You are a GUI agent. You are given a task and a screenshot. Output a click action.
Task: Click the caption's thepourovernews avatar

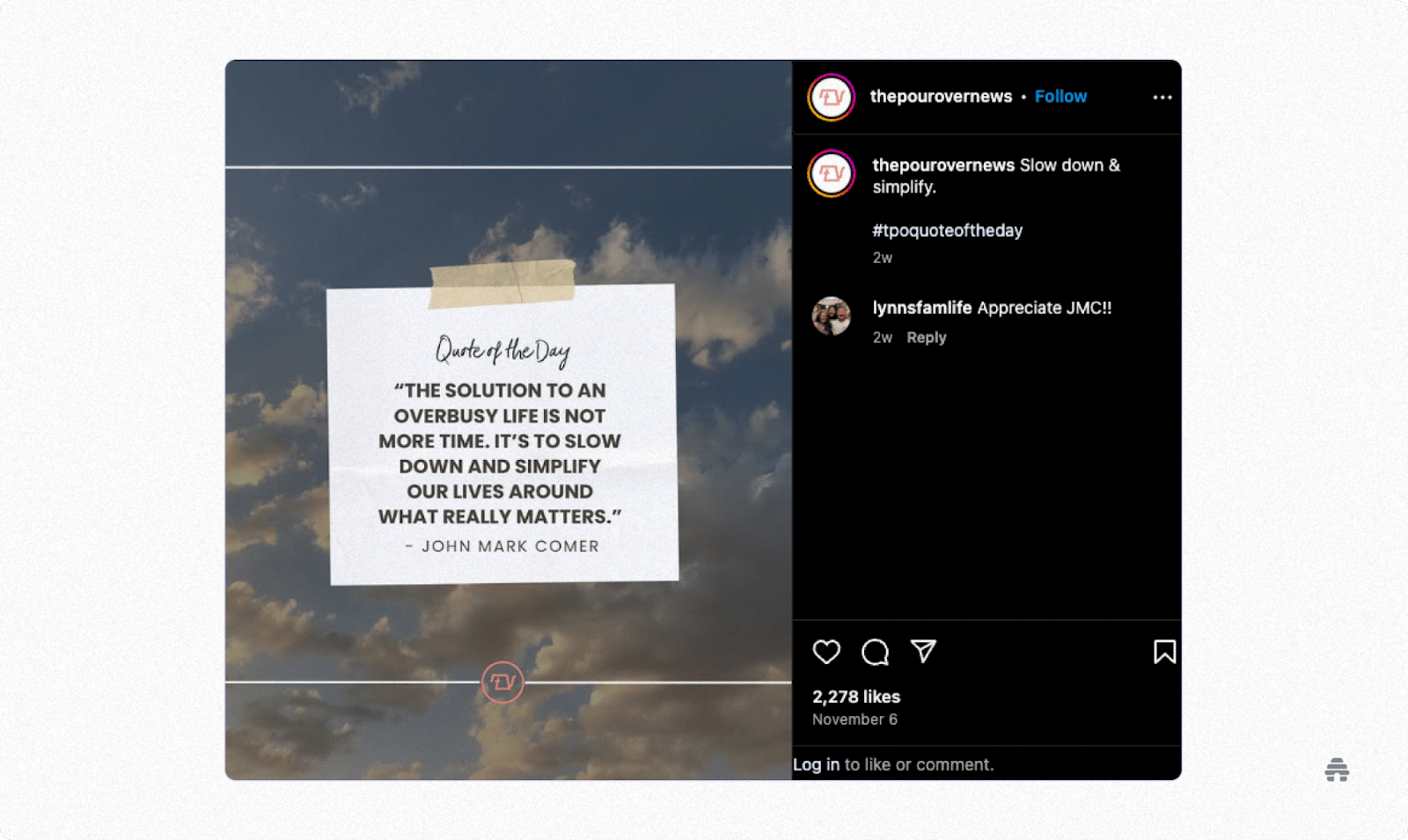point(832,173)
